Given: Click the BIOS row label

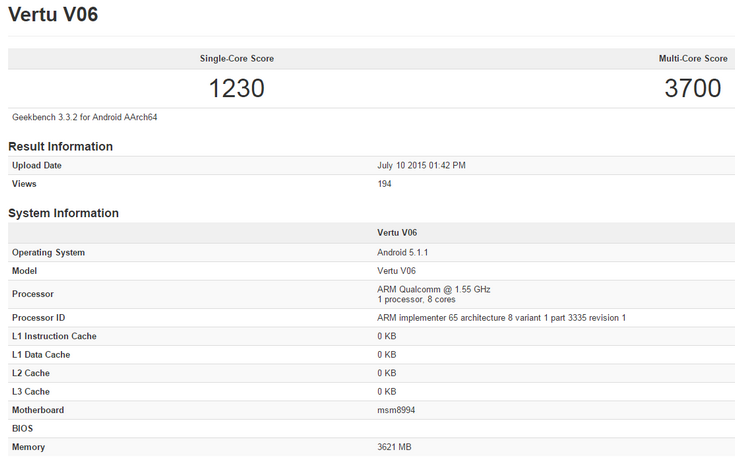Looking at the screenshot, I should 23,428.
